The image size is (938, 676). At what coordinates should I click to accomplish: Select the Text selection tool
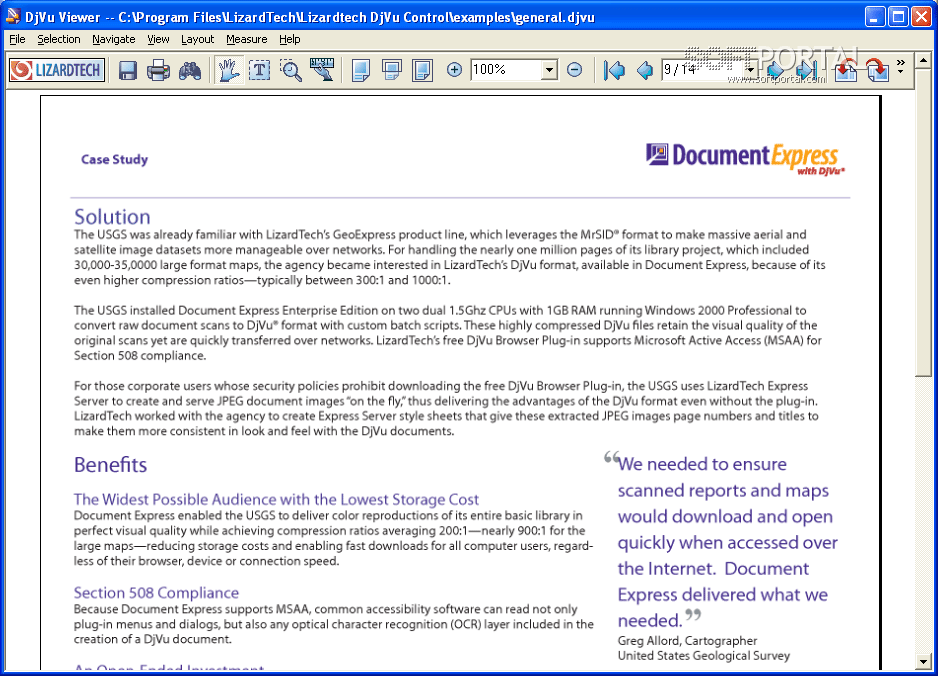(260, 71)
